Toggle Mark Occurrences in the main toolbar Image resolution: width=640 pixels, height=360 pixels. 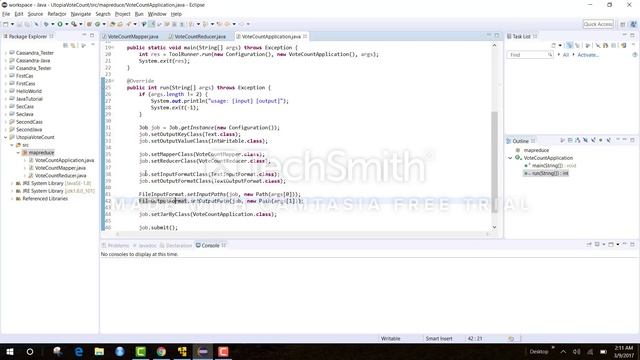pyautogui.click(x=152, y=24)
